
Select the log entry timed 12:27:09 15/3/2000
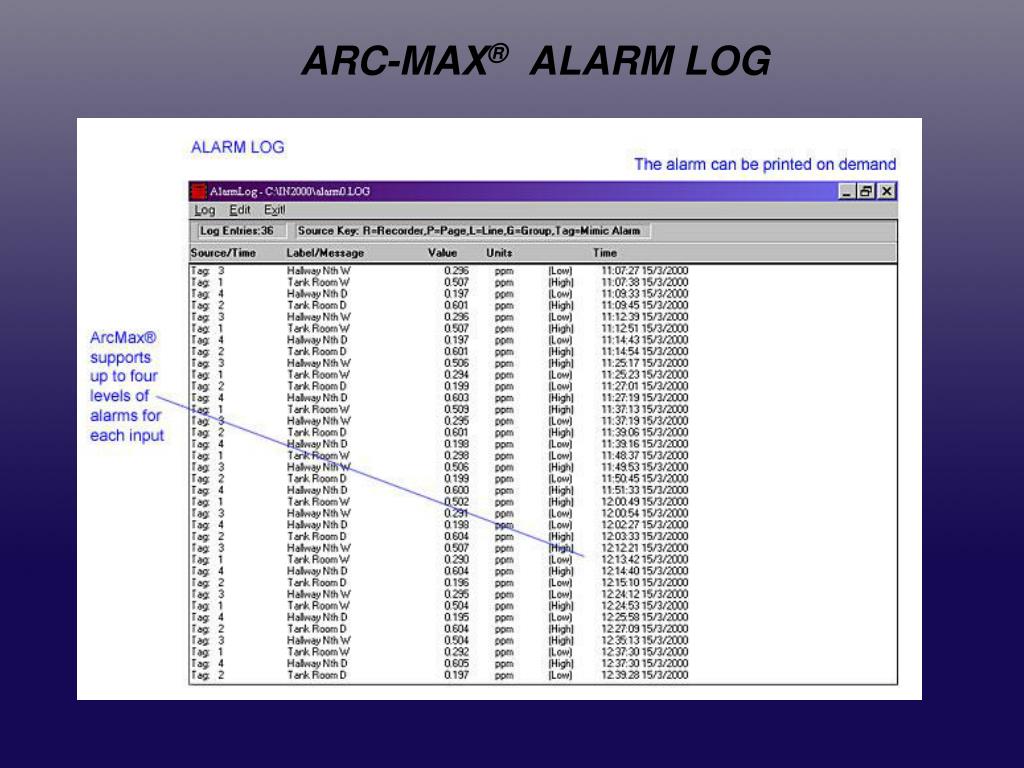point(439,629)
